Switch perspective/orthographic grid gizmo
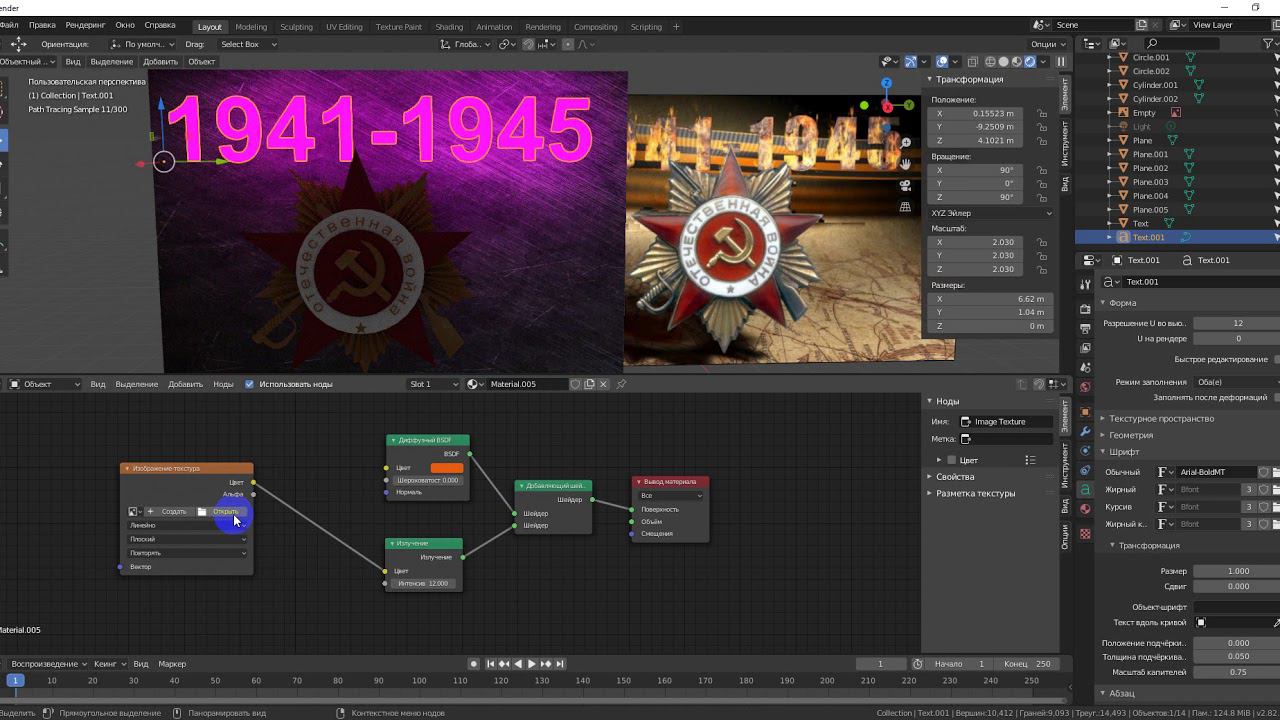Viewport: 1280px width, 720px height. click(905, 207)
